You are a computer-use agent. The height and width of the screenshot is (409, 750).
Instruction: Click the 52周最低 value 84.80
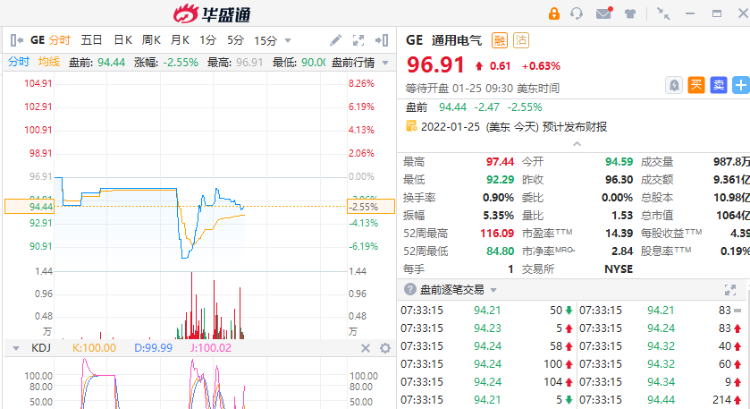tap(500, 251)
